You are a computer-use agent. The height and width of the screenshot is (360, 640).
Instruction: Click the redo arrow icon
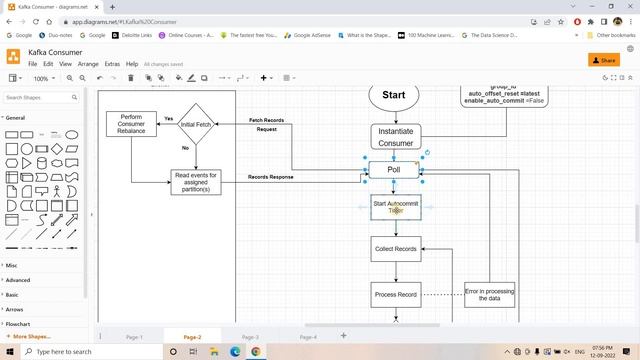113,78
